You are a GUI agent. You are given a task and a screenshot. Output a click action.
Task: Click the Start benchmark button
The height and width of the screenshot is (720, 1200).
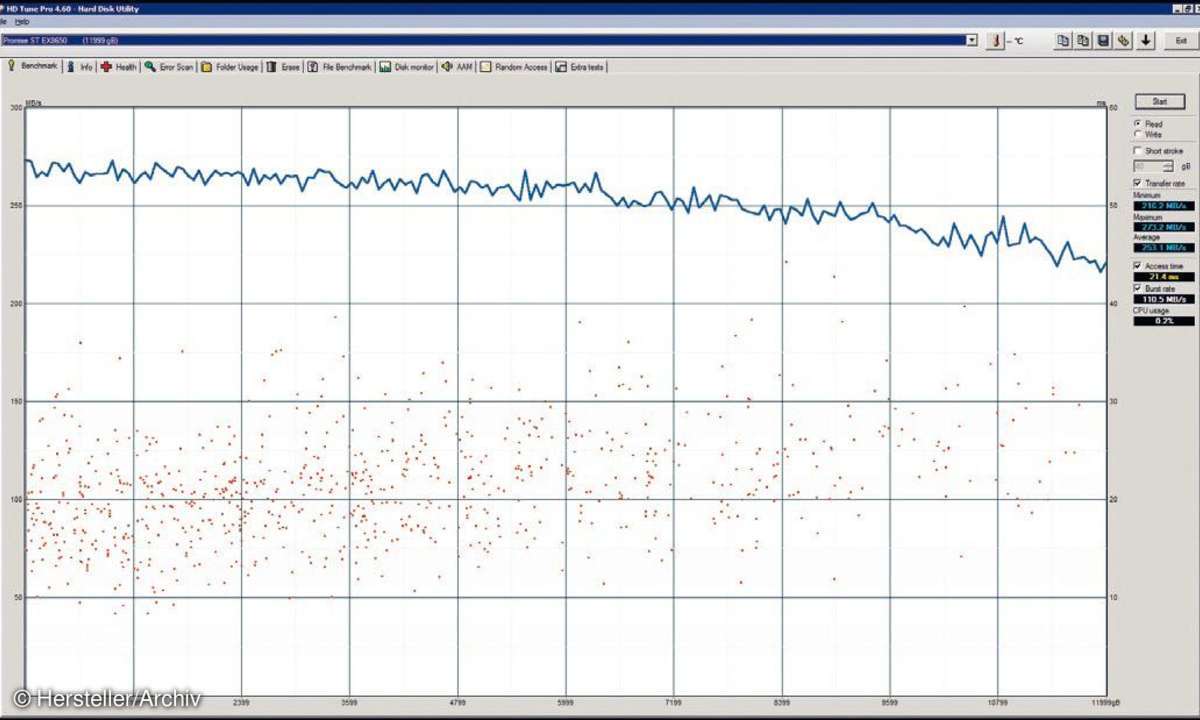tap(1160, 101)
